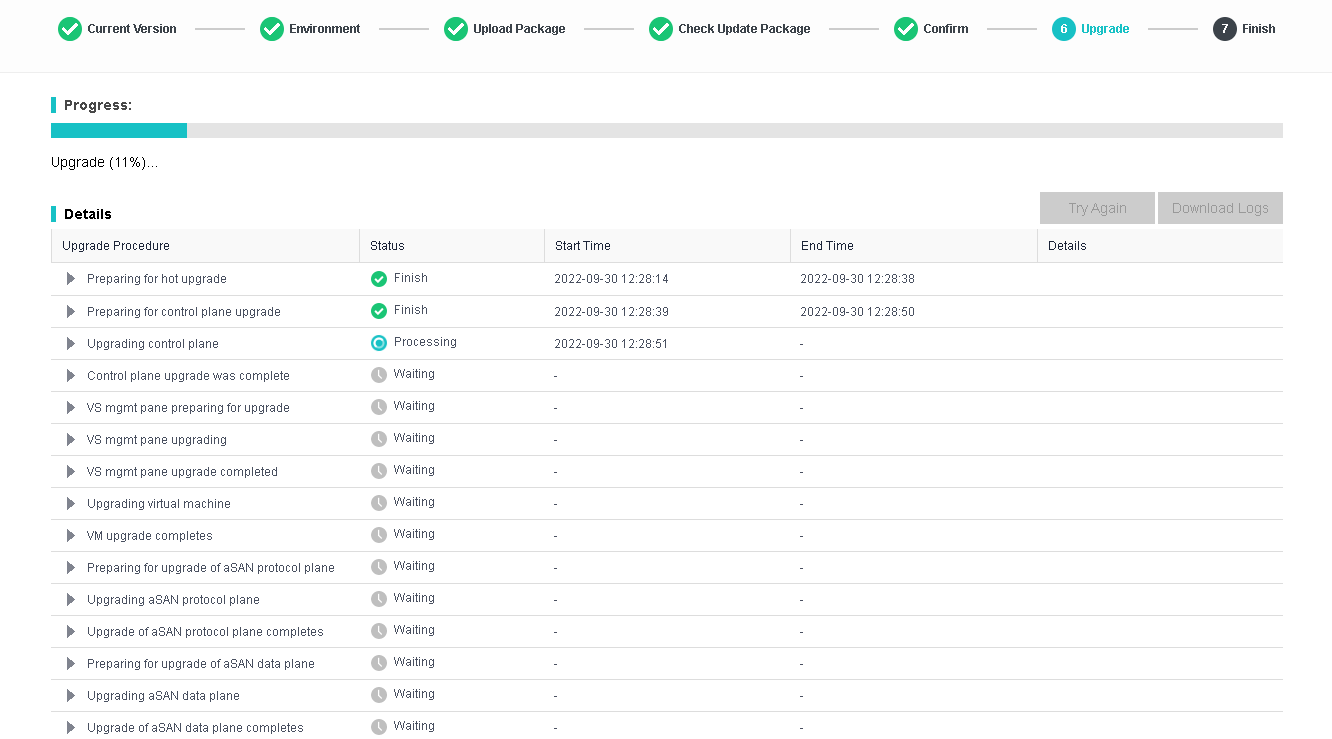This screenshot has width=1332, height=739.
Task: Select the Upgrade Procedure column header
Action: tap(116, 246)
